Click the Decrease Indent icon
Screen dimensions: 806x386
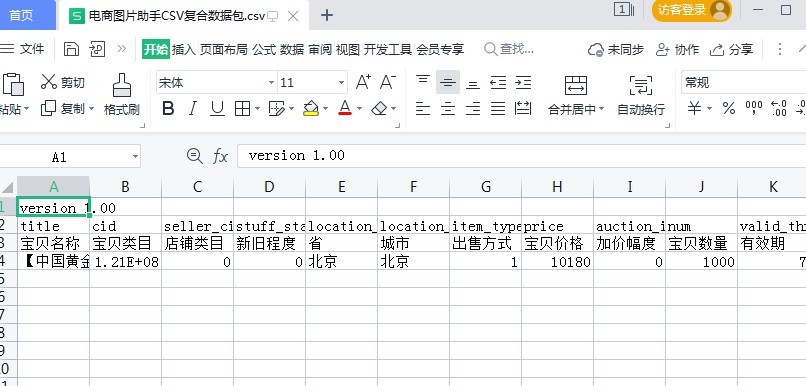(x=498, y=82)
